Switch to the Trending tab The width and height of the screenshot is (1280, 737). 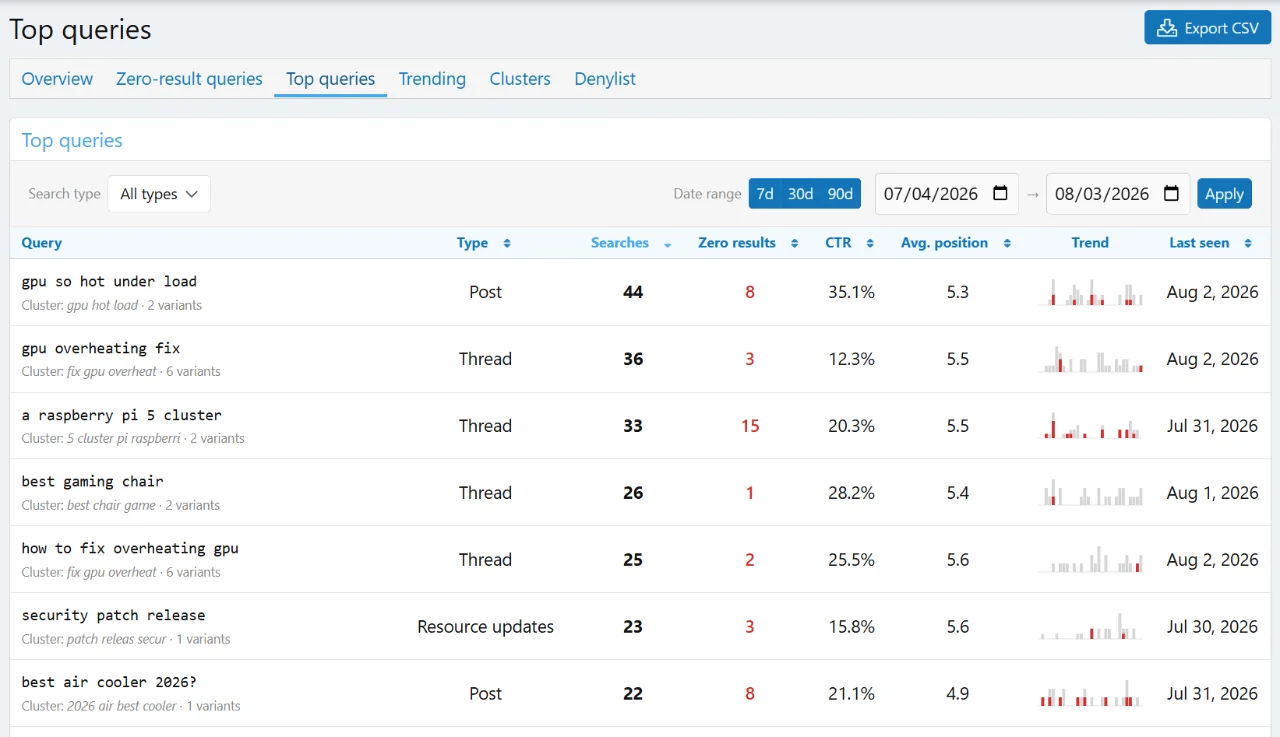click(432, 79)
